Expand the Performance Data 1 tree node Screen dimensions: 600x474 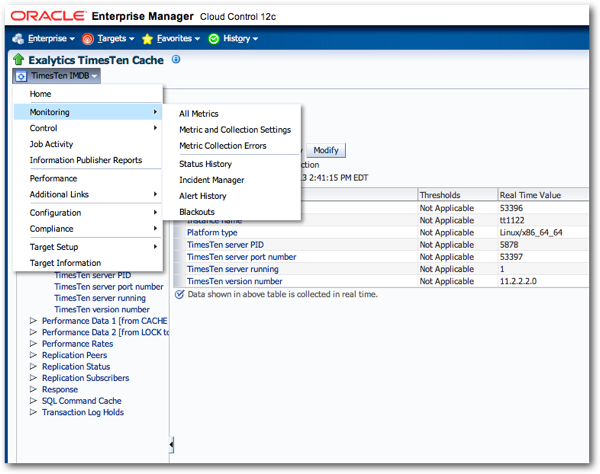click(x=34, y=321)
